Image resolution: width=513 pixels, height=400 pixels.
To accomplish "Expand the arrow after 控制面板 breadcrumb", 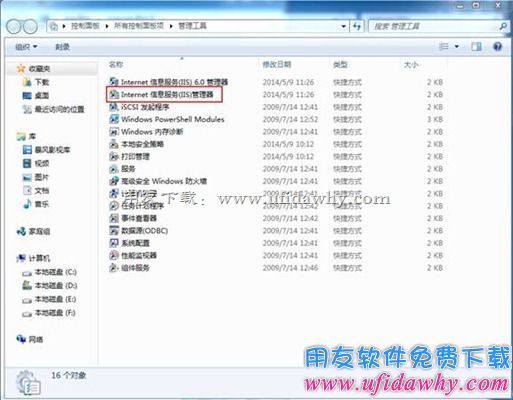I will tap(107, 26).
